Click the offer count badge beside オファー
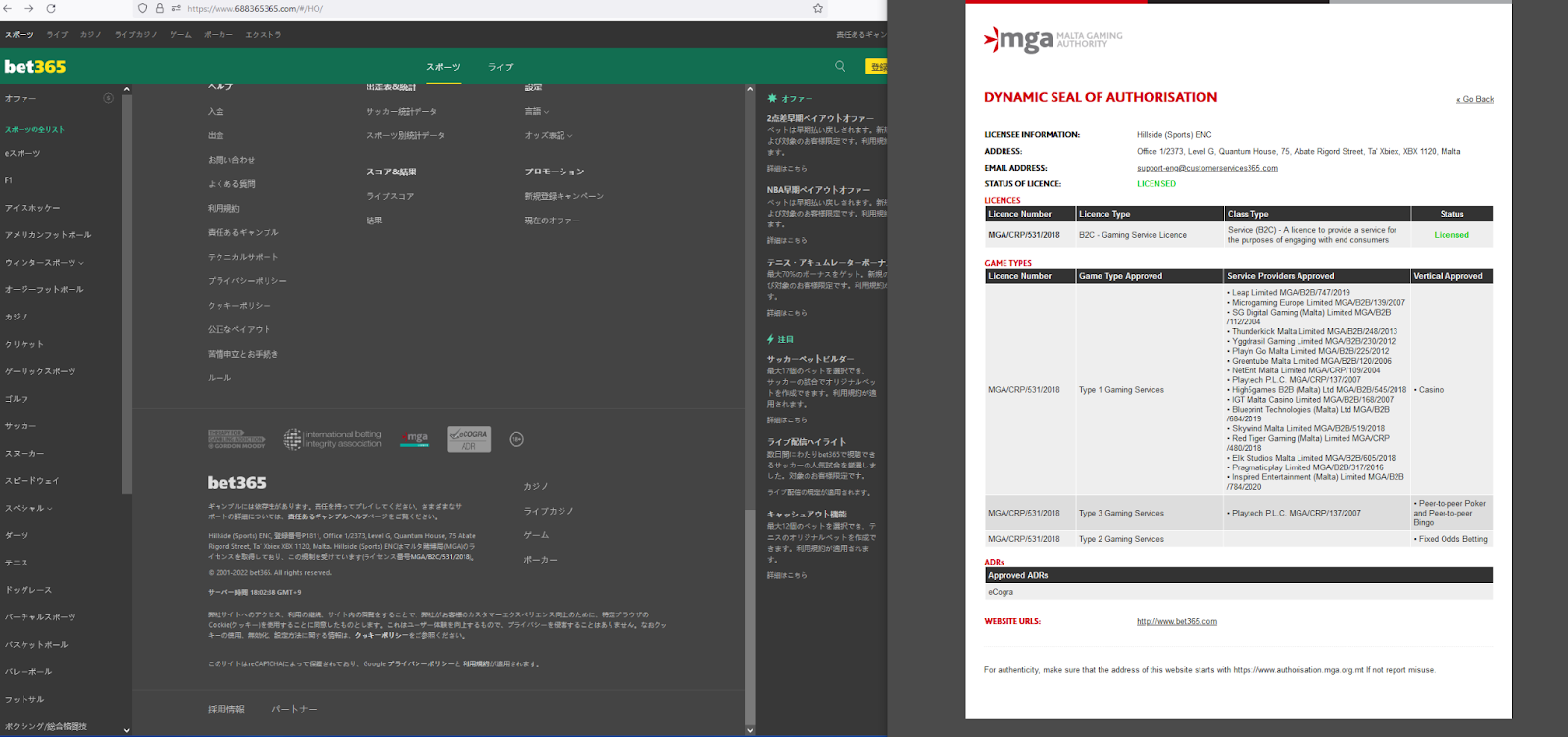Screen dimensions: 1568x737 tap(108, 98)
